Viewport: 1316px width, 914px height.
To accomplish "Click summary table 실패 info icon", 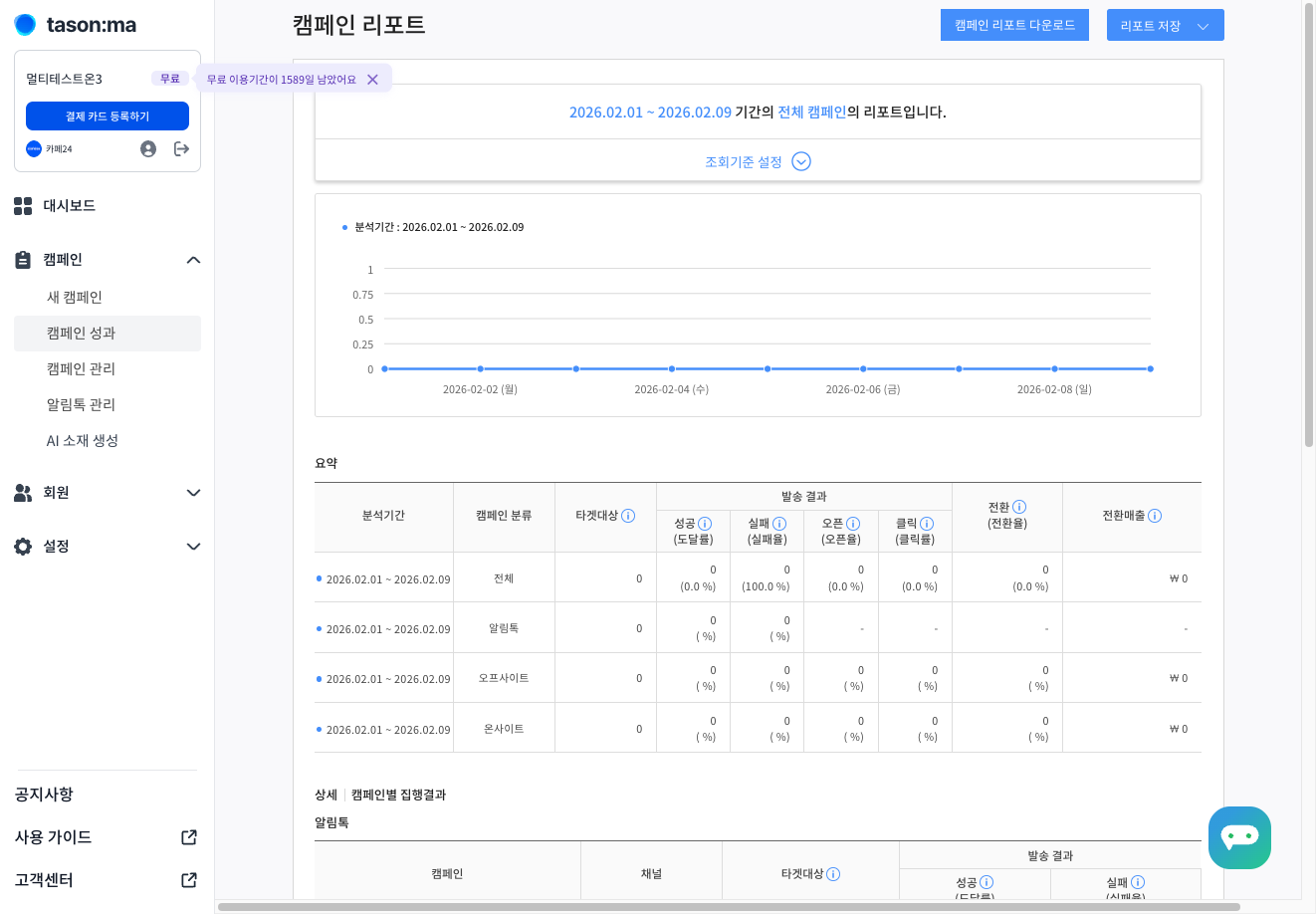I will pos(779,524).
